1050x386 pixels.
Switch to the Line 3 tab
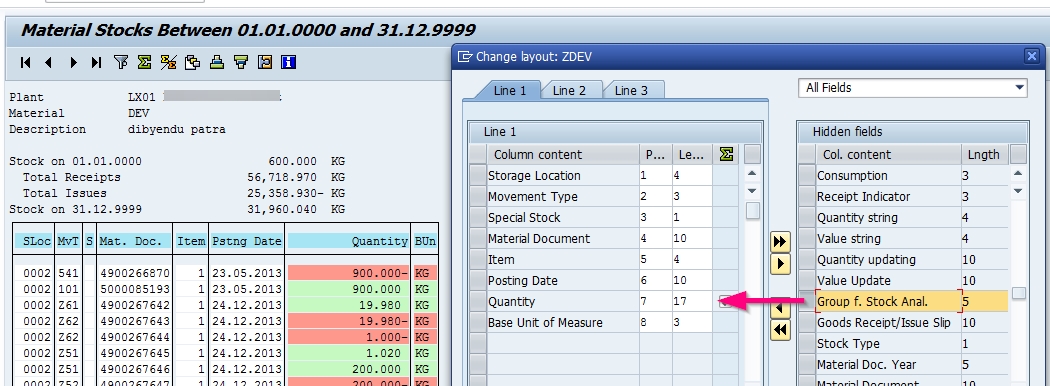(x=631, y=90)
